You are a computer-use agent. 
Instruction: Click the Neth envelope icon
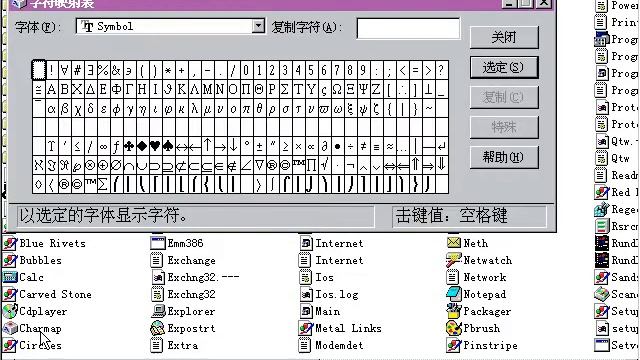pos(453,243)
